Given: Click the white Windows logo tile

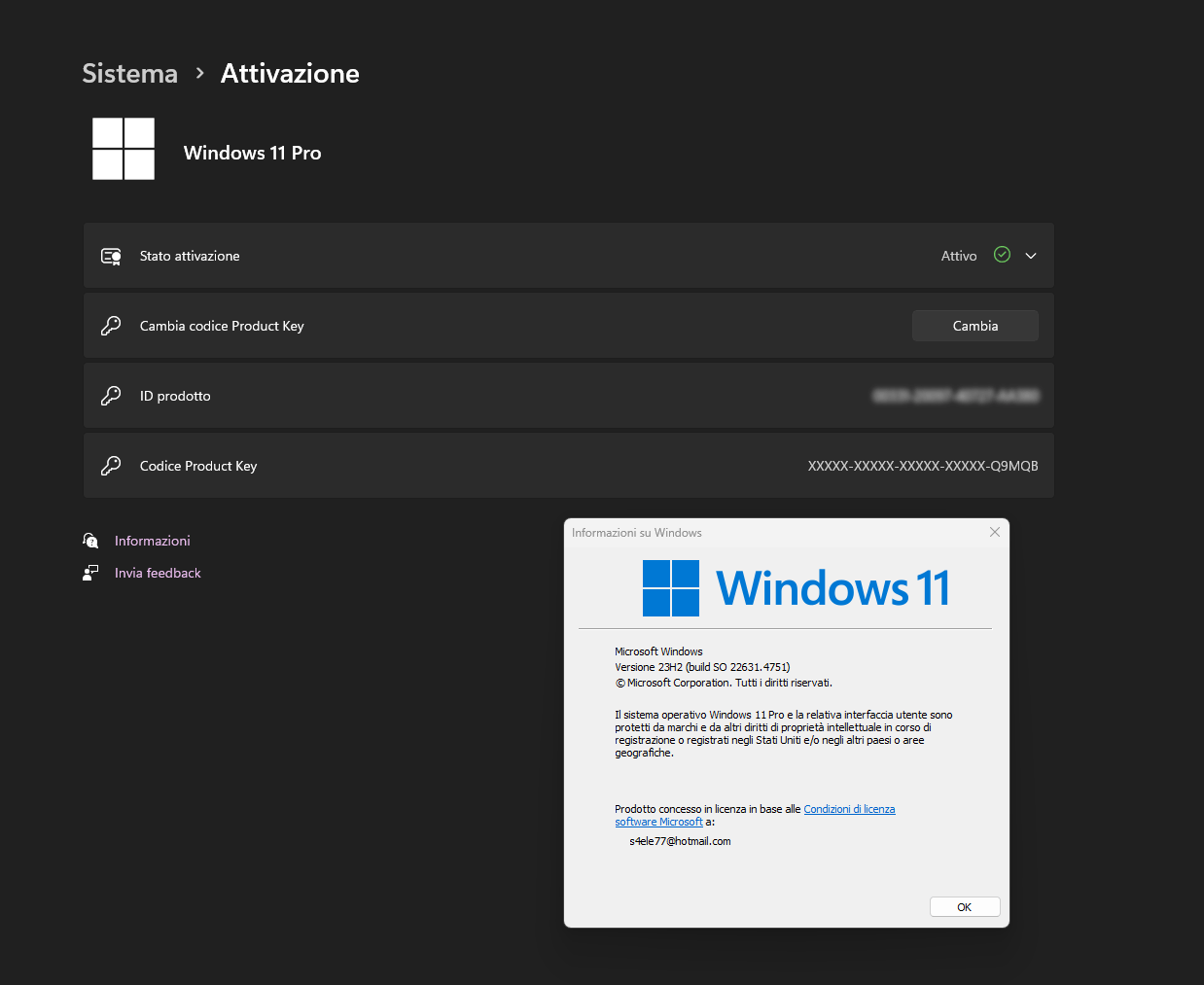Looking at the screenshot, I should pyautogui.click(x=124, y=149).
